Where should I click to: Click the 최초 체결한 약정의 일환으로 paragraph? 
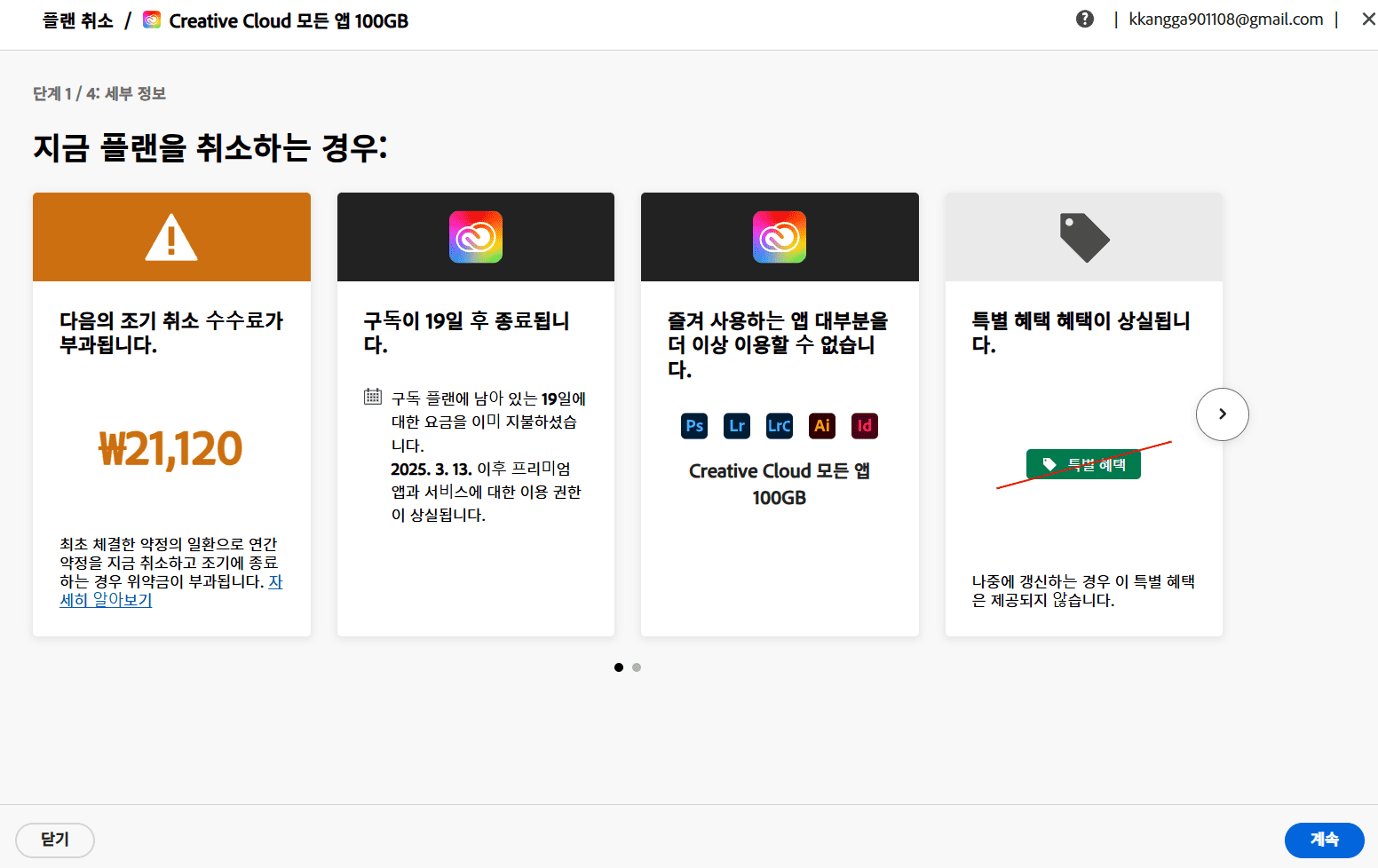(x=170, y=572)
